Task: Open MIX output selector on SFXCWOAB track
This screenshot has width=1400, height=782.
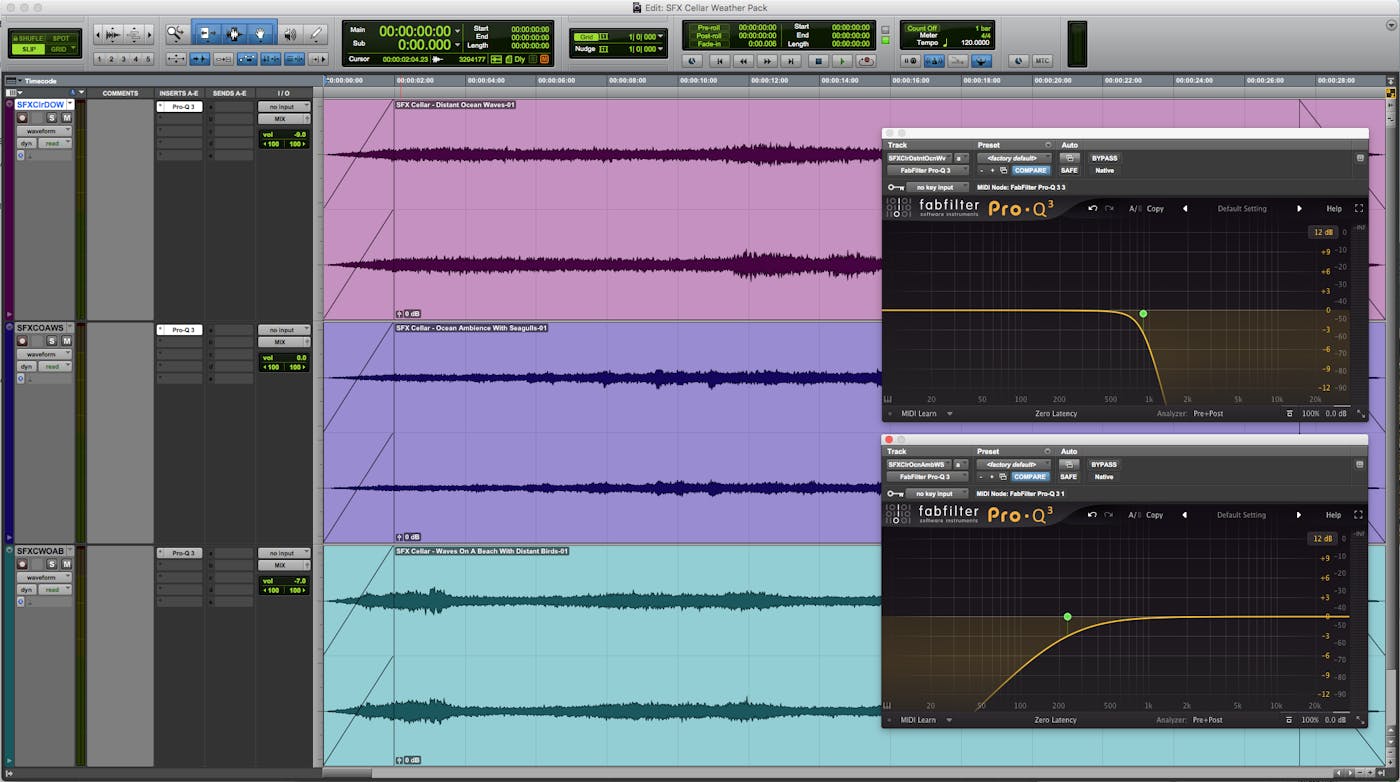Action: pos(284,566)
